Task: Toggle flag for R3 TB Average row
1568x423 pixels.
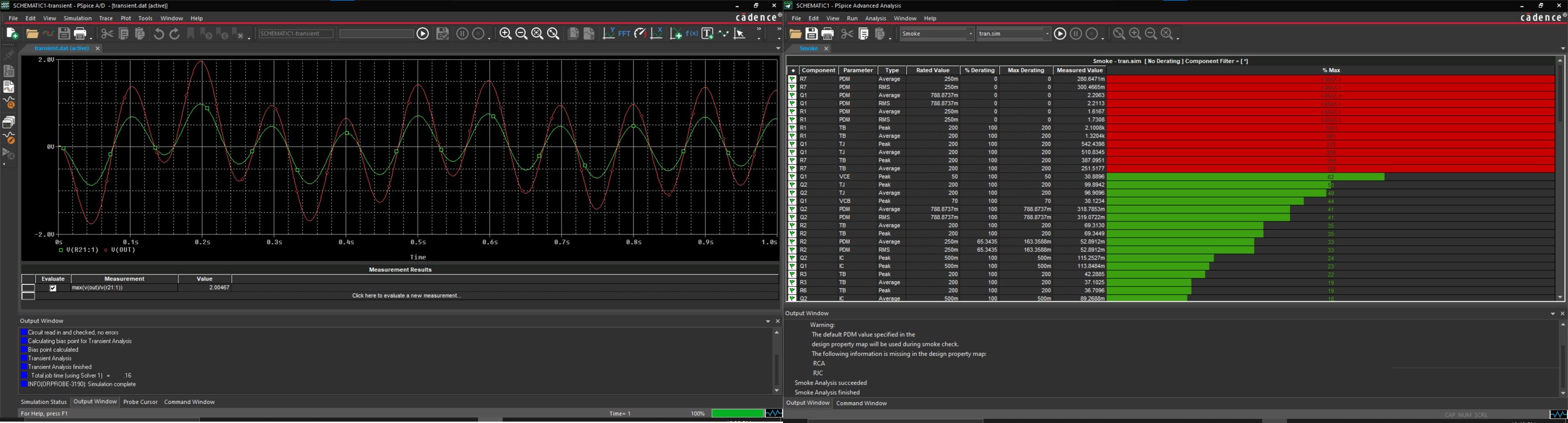Action: [792, 282]
